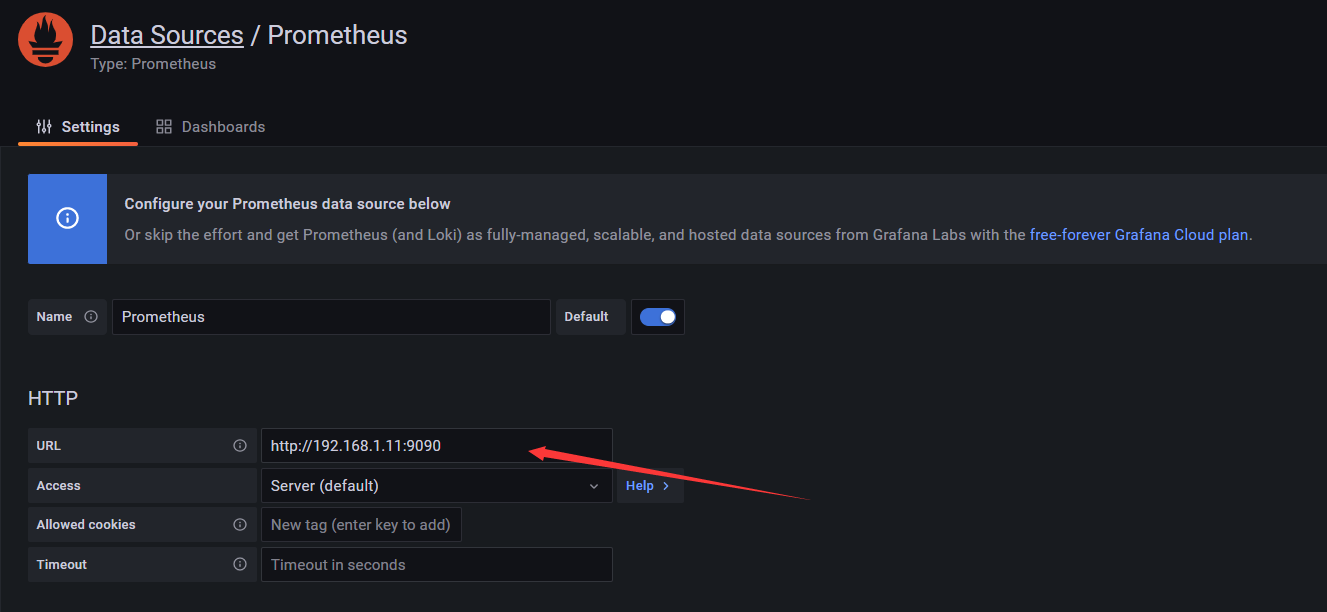The height and width of the screenshot is (612, 1327).
Task: Click the sliders icon on the Settings tab
Action: click(43, 127)
